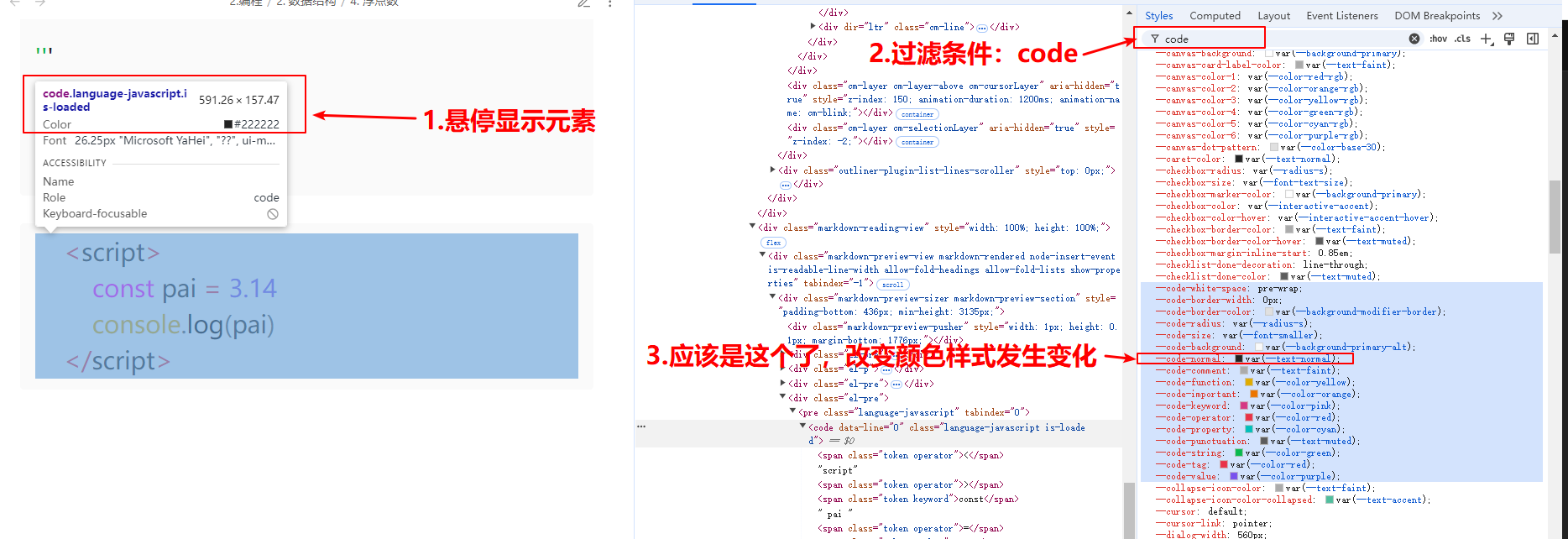Click the new style rule plus icon

pyautogui.click(x=1487, y=39)
